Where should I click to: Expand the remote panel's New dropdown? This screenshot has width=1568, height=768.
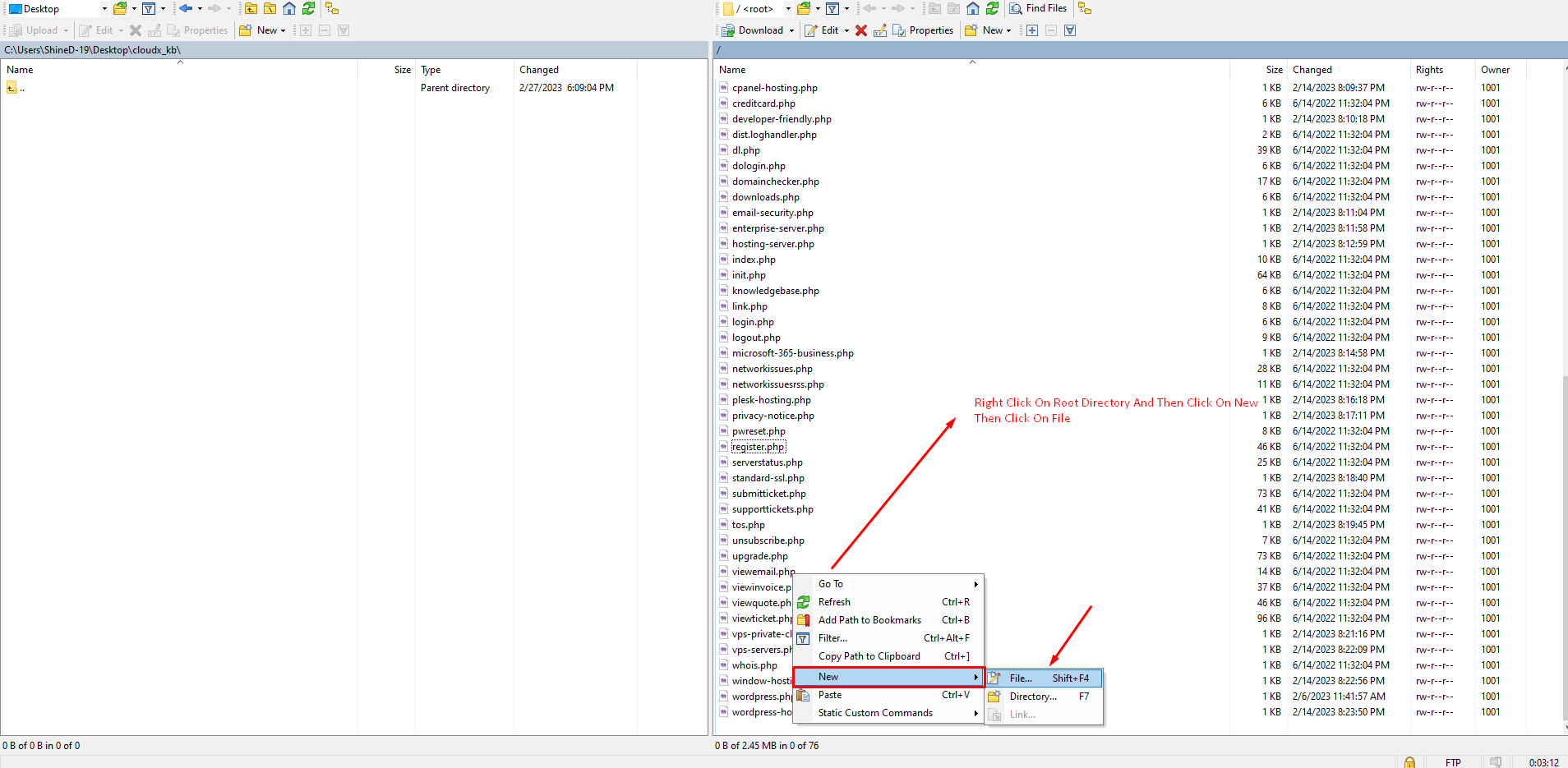click(1008, 30)
